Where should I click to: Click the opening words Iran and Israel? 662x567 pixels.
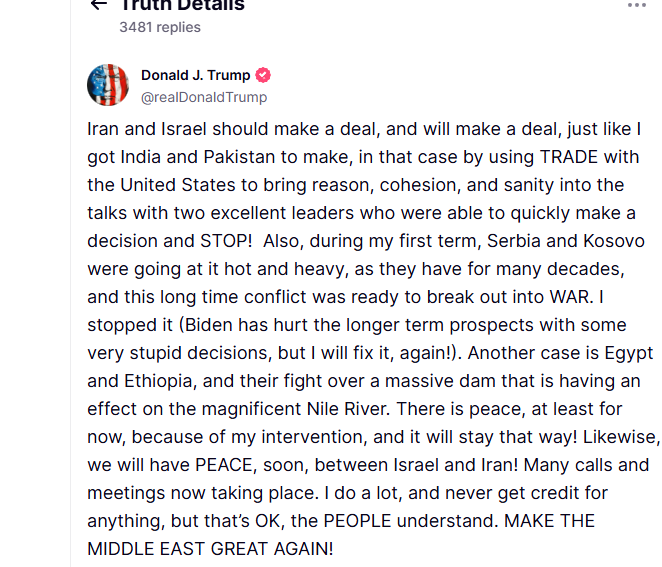147,129
